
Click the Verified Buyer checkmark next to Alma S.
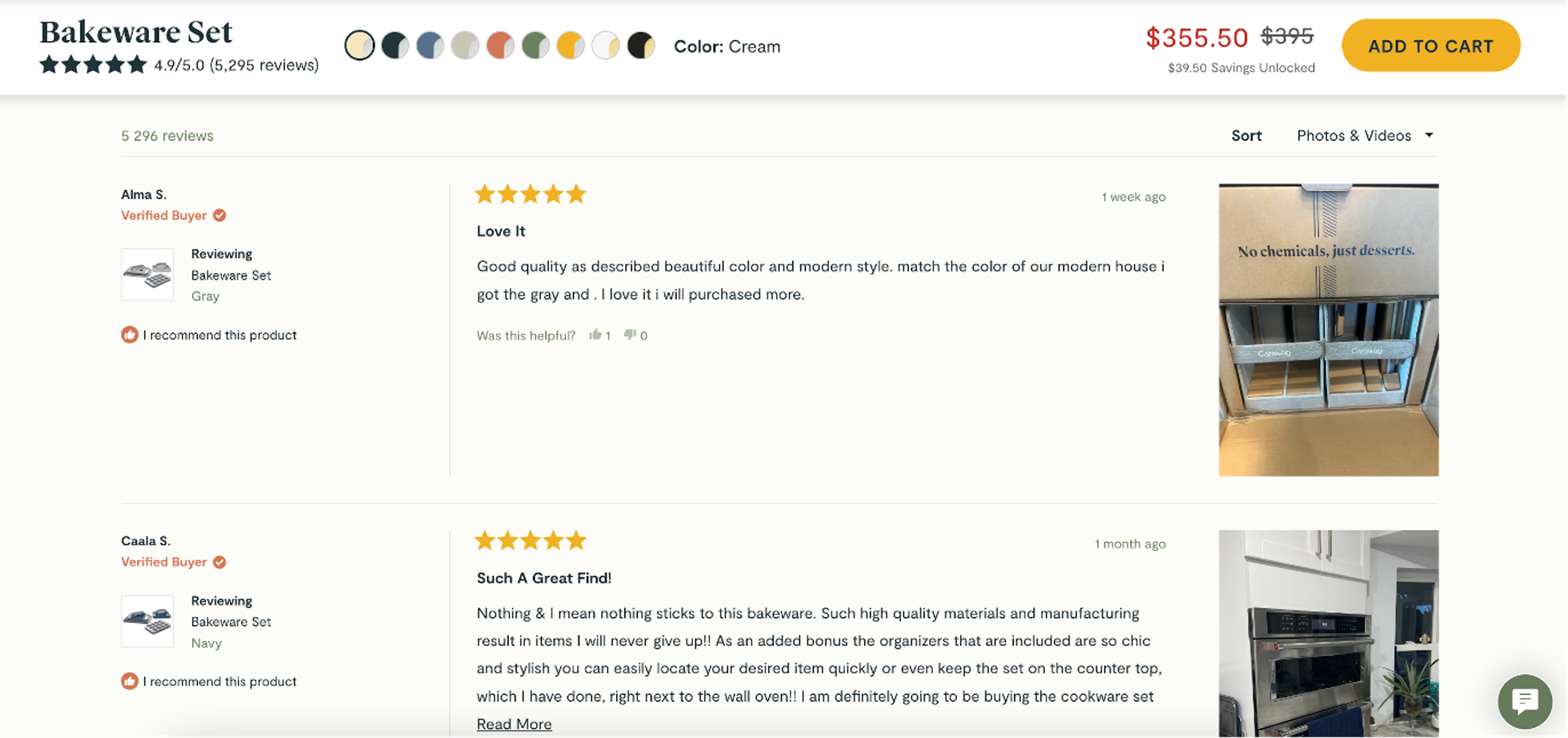click(x=220, y=215)
